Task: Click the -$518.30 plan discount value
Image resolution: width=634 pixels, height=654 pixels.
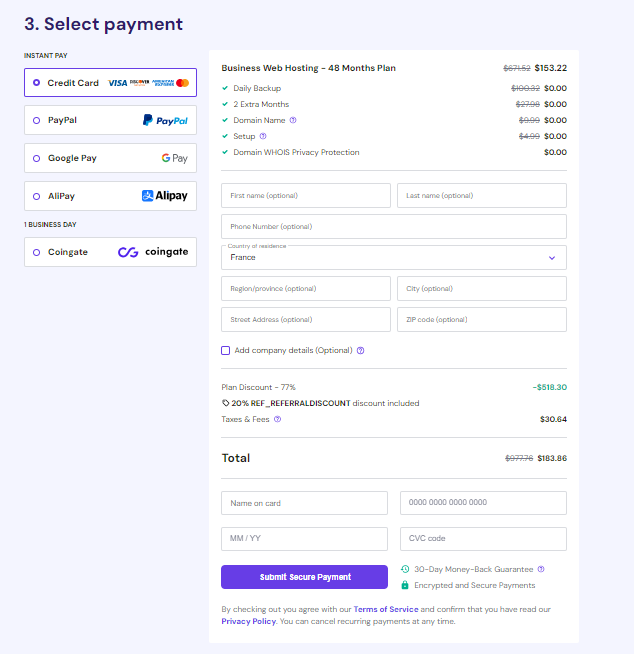Action: point(549,387)
